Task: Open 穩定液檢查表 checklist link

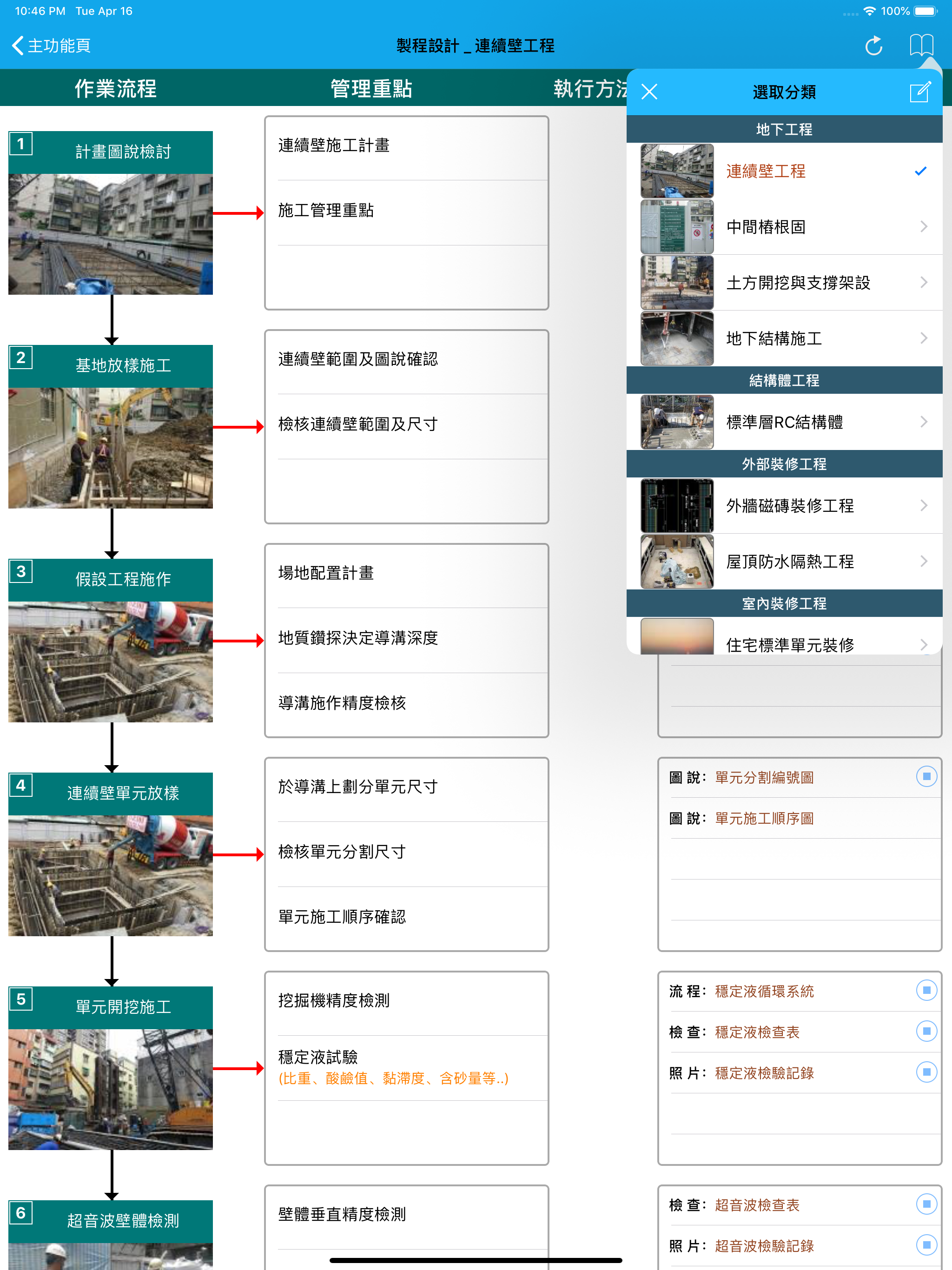Action: point(757,1032)
